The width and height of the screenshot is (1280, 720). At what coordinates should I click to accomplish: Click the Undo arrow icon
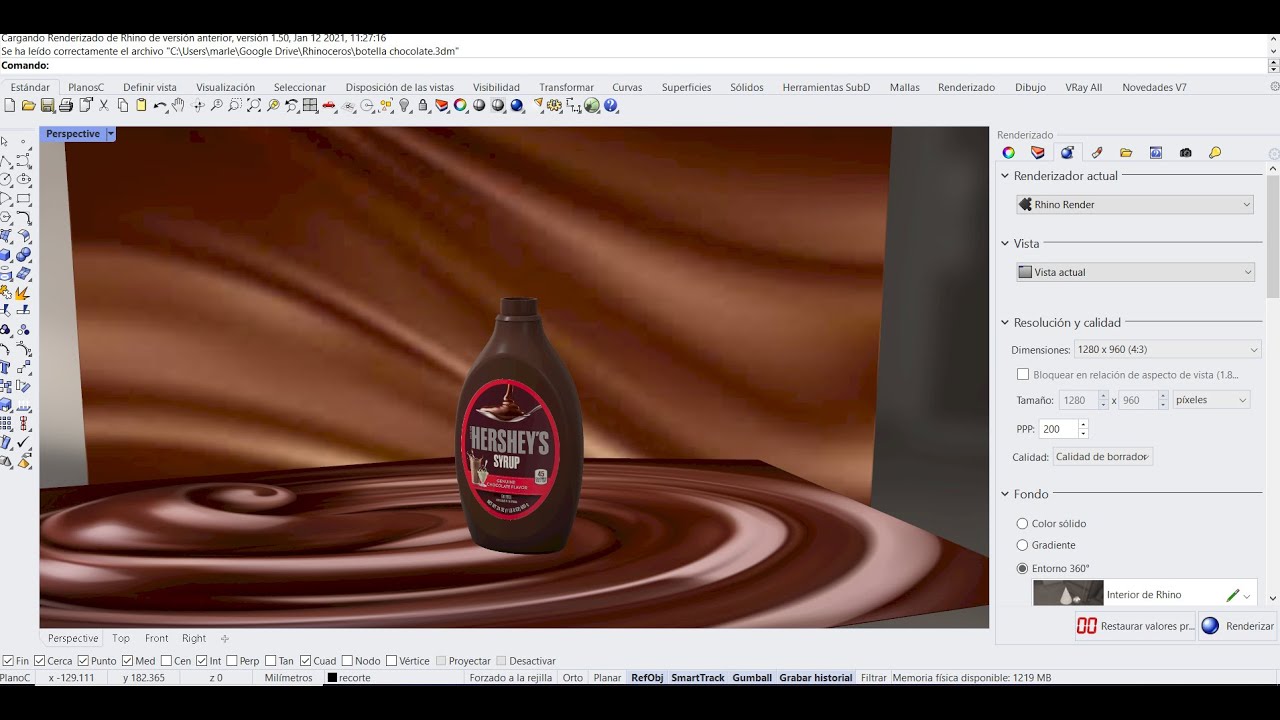point(160,105)
